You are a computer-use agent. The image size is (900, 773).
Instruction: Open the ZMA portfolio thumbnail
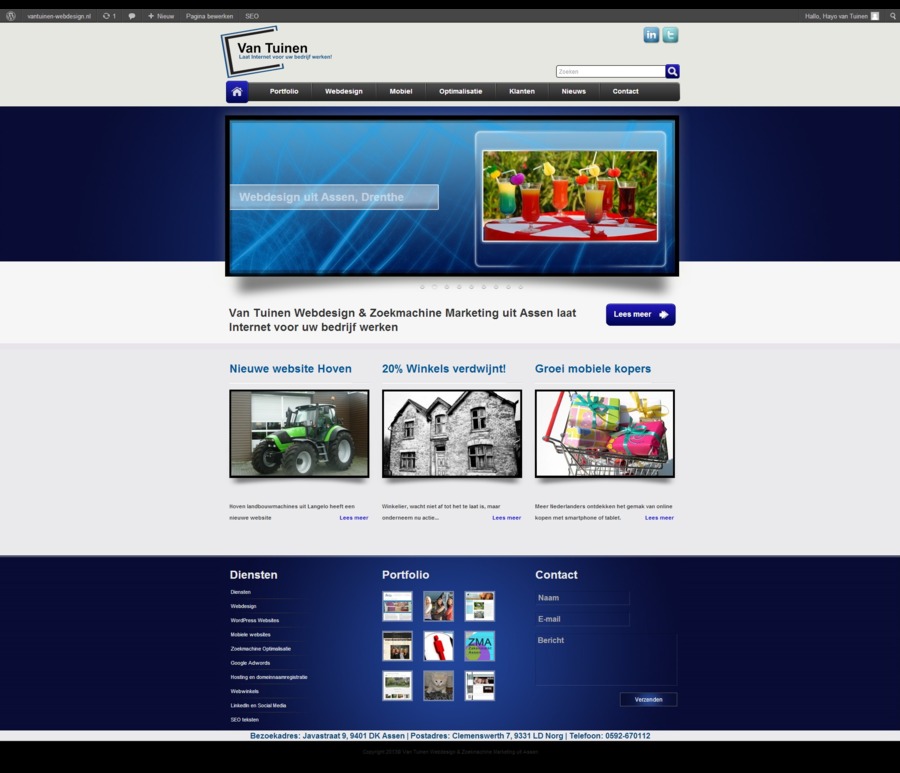point(479,646)
